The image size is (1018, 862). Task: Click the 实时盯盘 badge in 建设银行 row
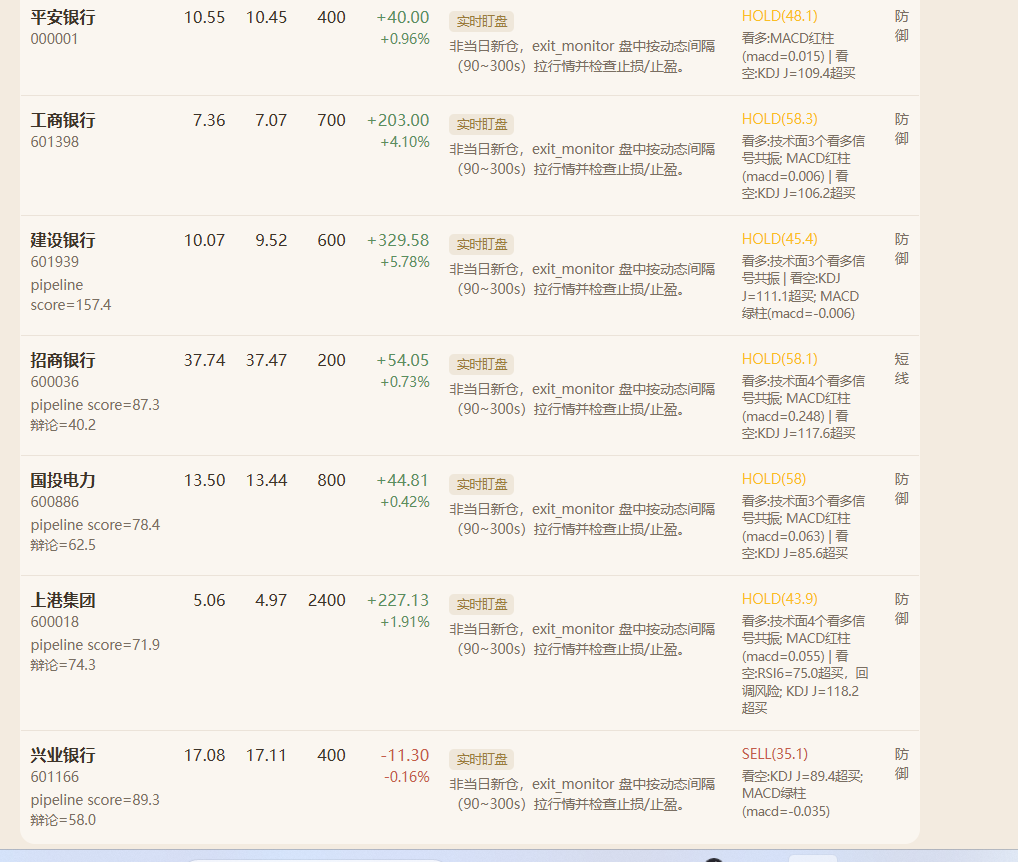point(481,244)
